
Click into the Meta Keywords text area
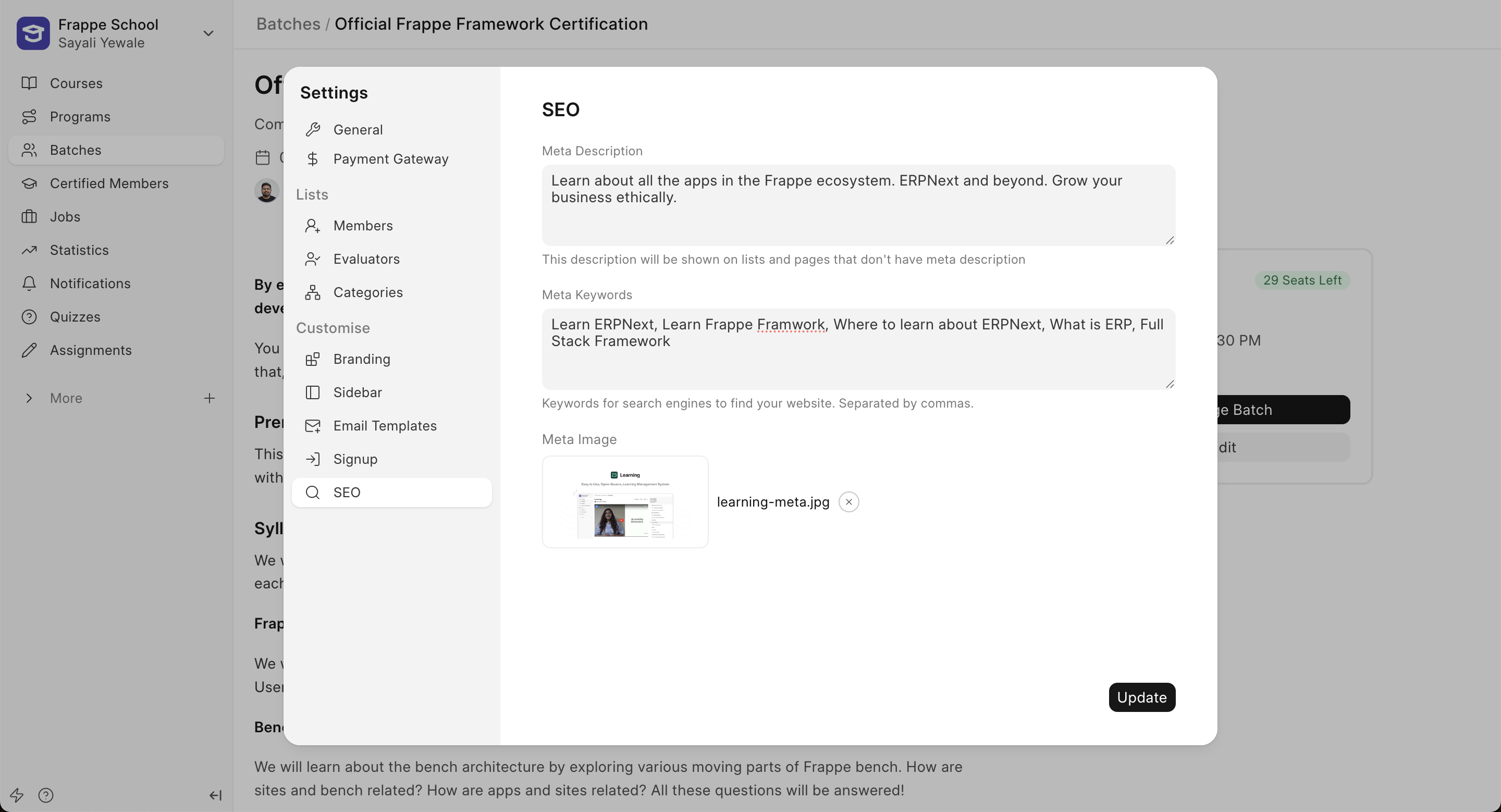click(x=858, y=349)
